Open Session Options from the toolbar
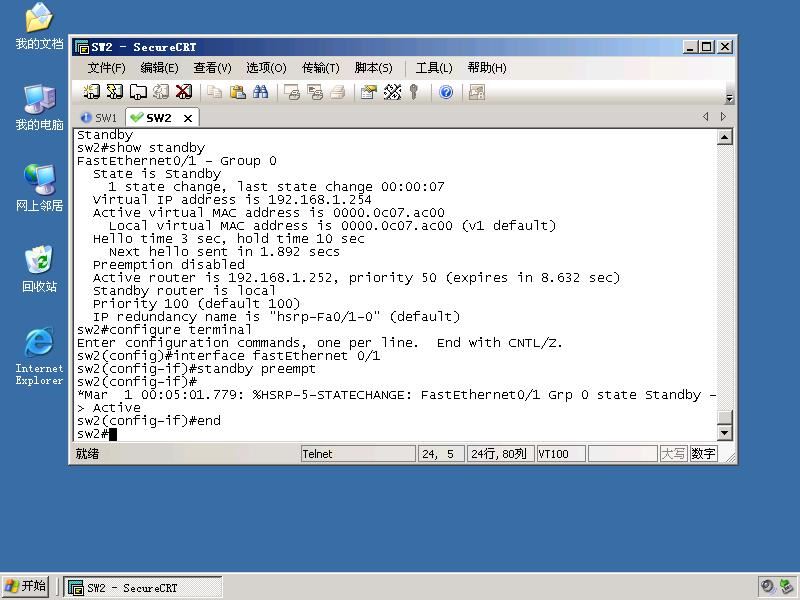This screenshot has width=800, height=600. click(x=368, y=92)
